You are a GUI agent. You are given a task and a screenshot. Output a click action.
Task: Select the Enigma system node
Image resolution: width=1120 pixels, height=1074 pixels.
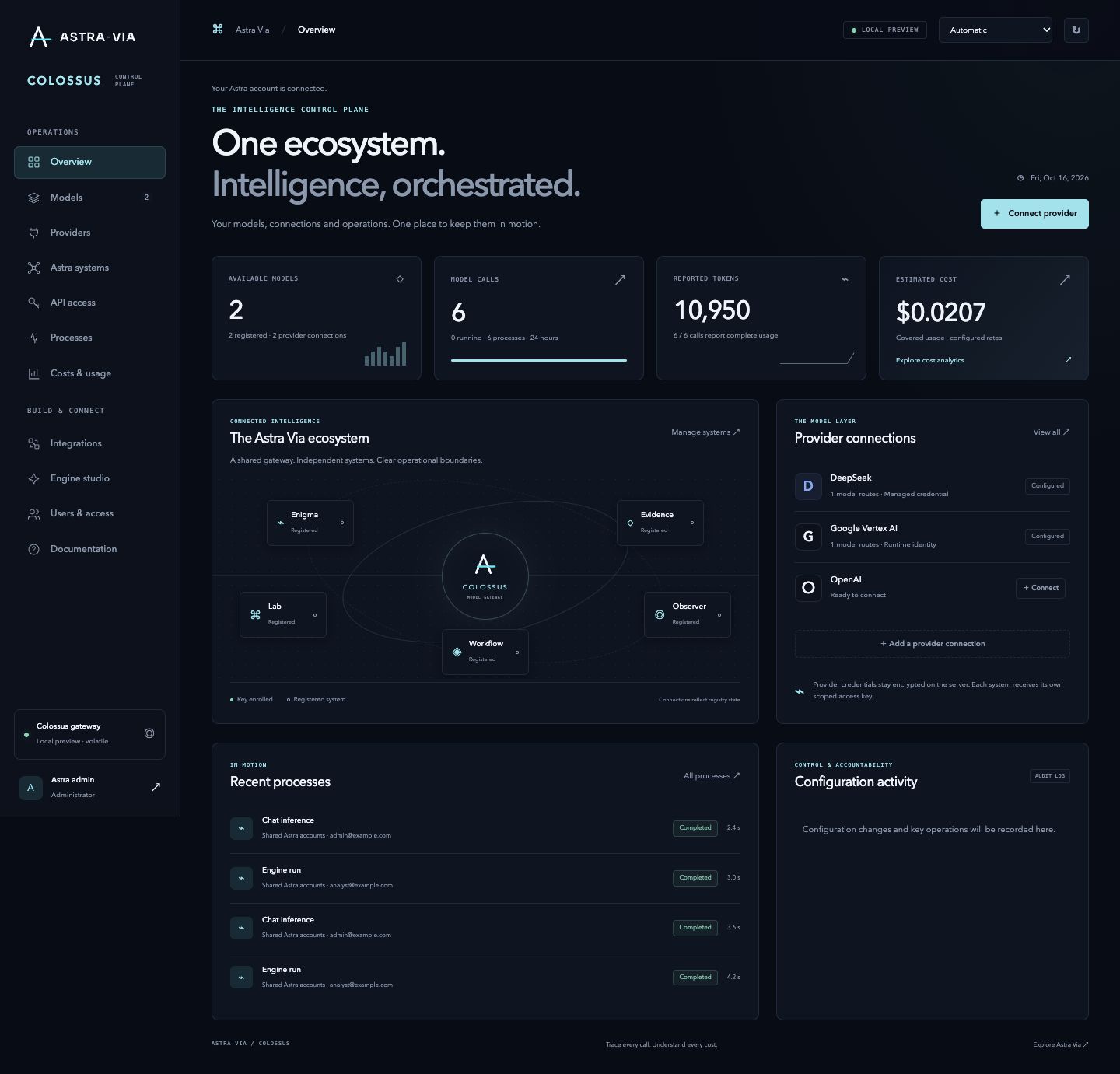point(310,523)
